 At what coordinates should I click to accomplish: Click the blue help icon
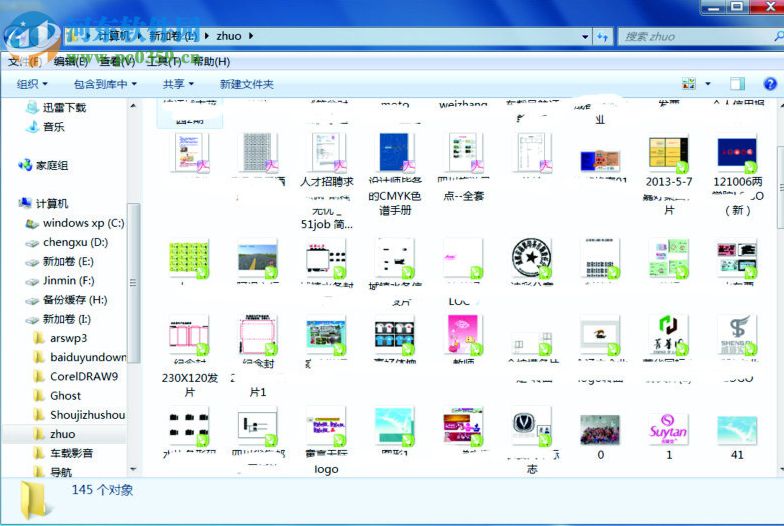tap(770, 84)
